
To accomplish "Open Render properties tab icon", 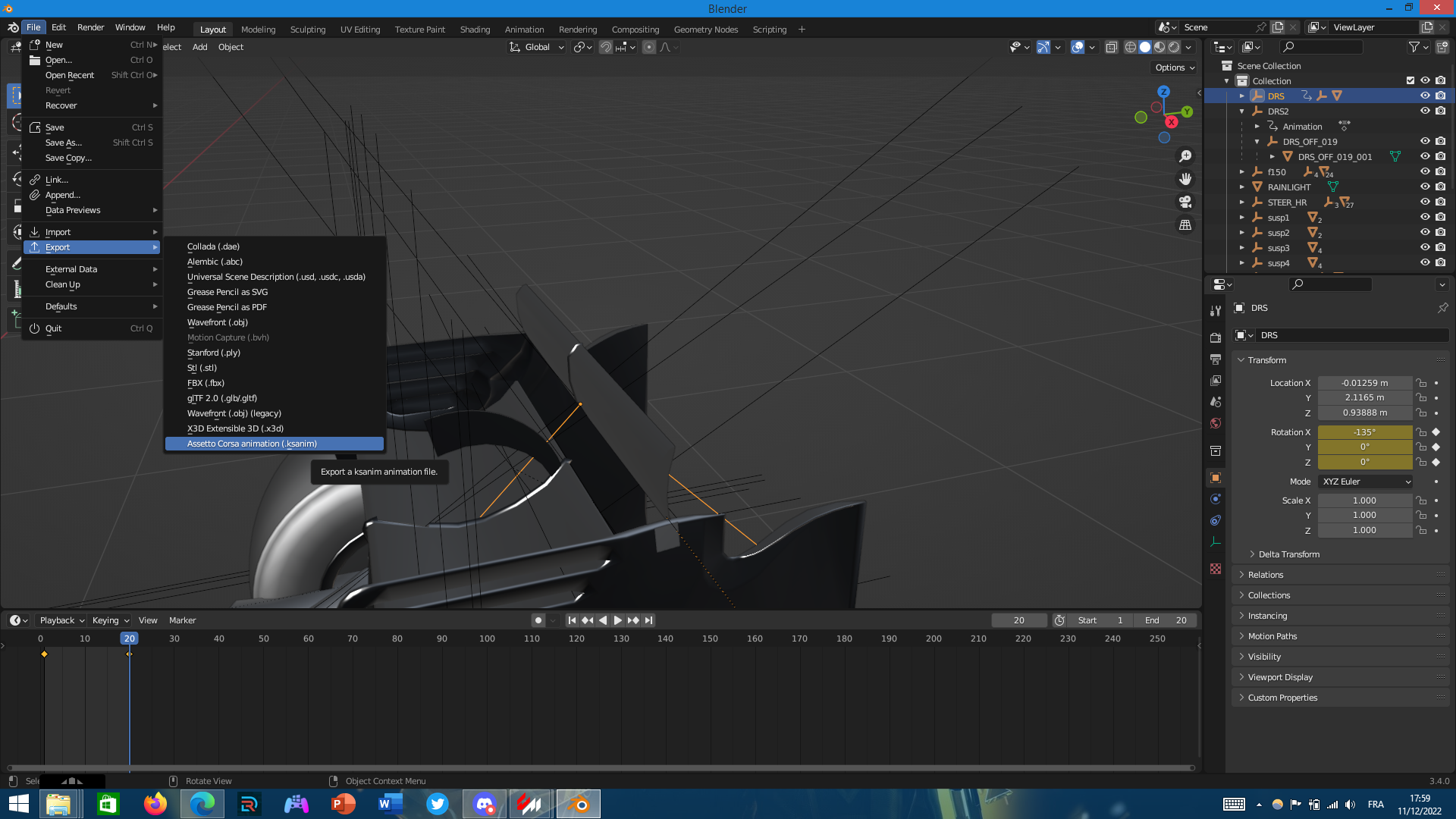I will tap(1216, 337).
